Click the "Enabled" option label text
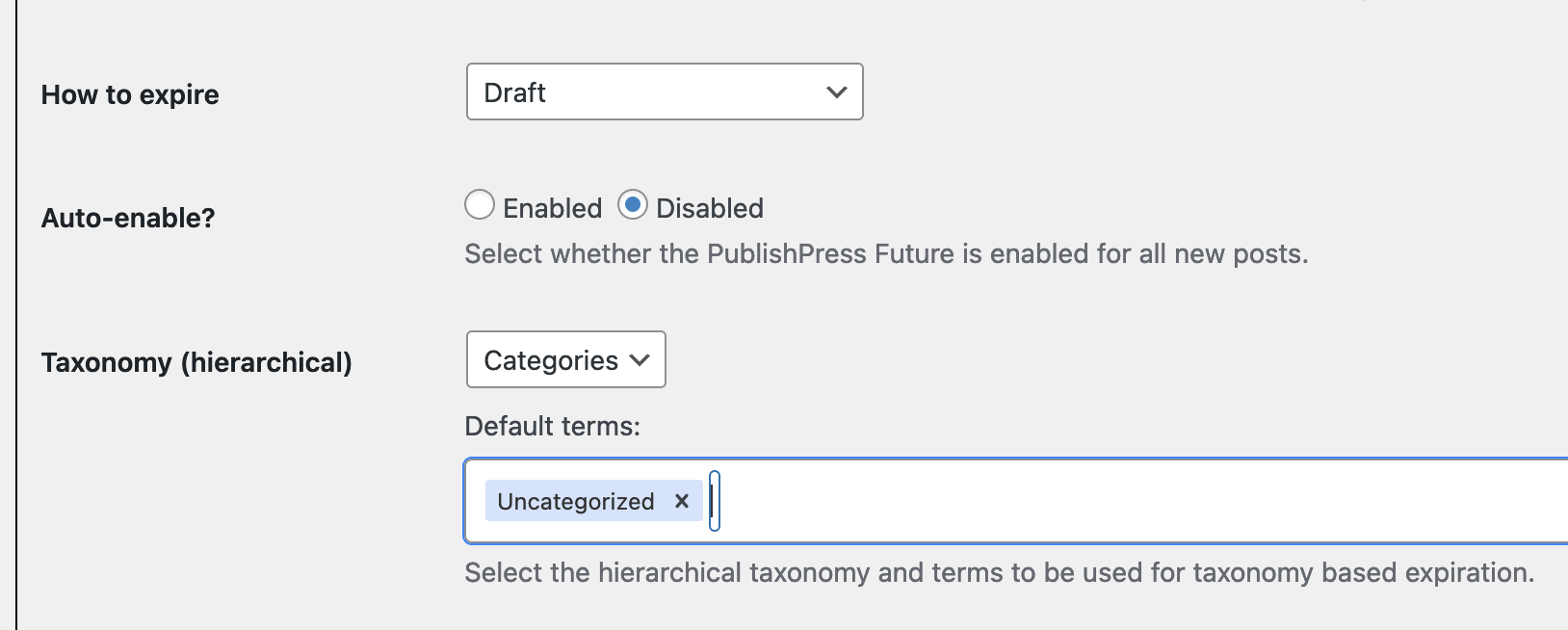This screenshot has height=630, width=1568. coord(552,208)
